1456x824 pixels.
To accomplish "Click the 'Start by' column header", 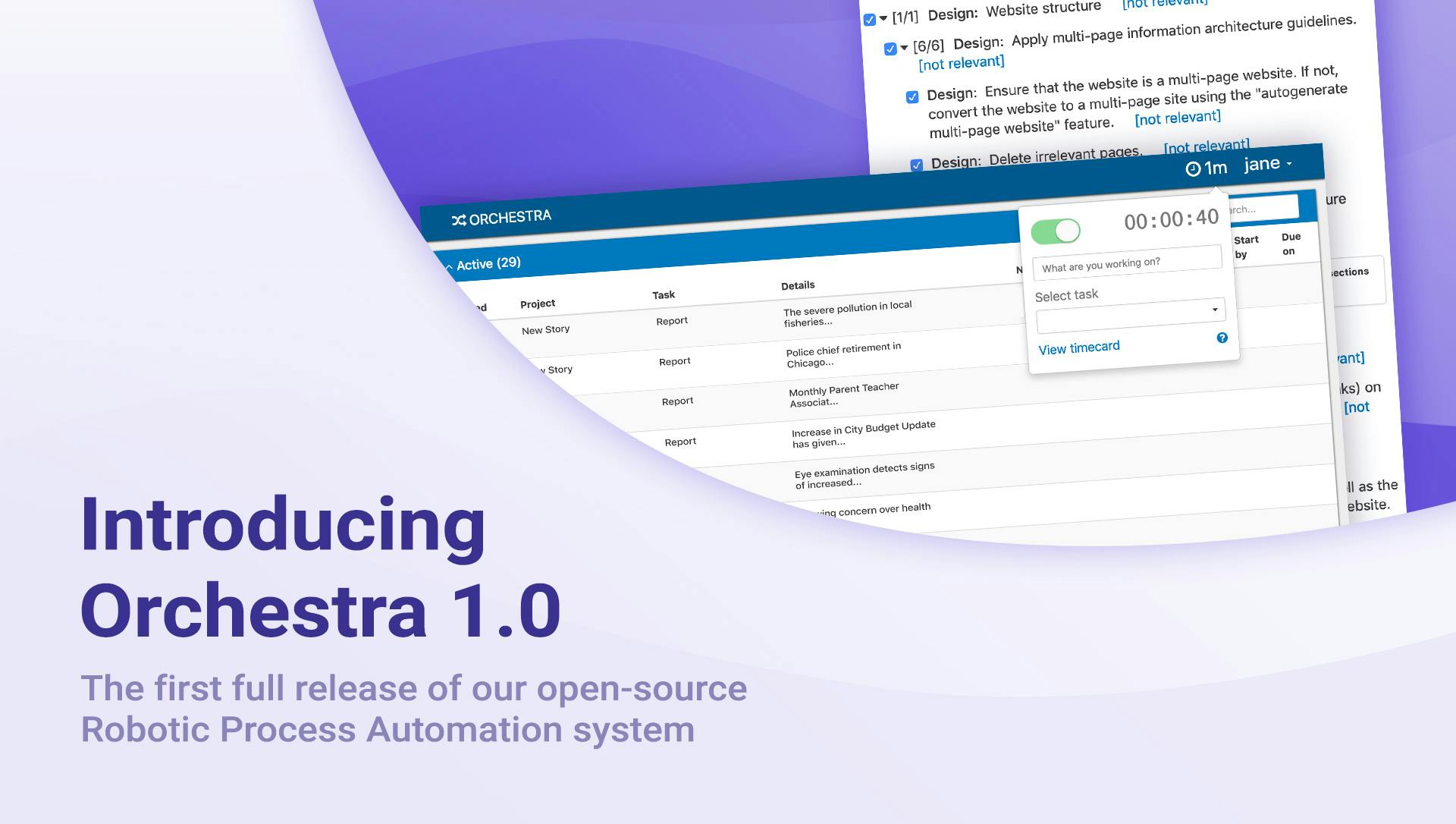I will (x=1246, y=247).
